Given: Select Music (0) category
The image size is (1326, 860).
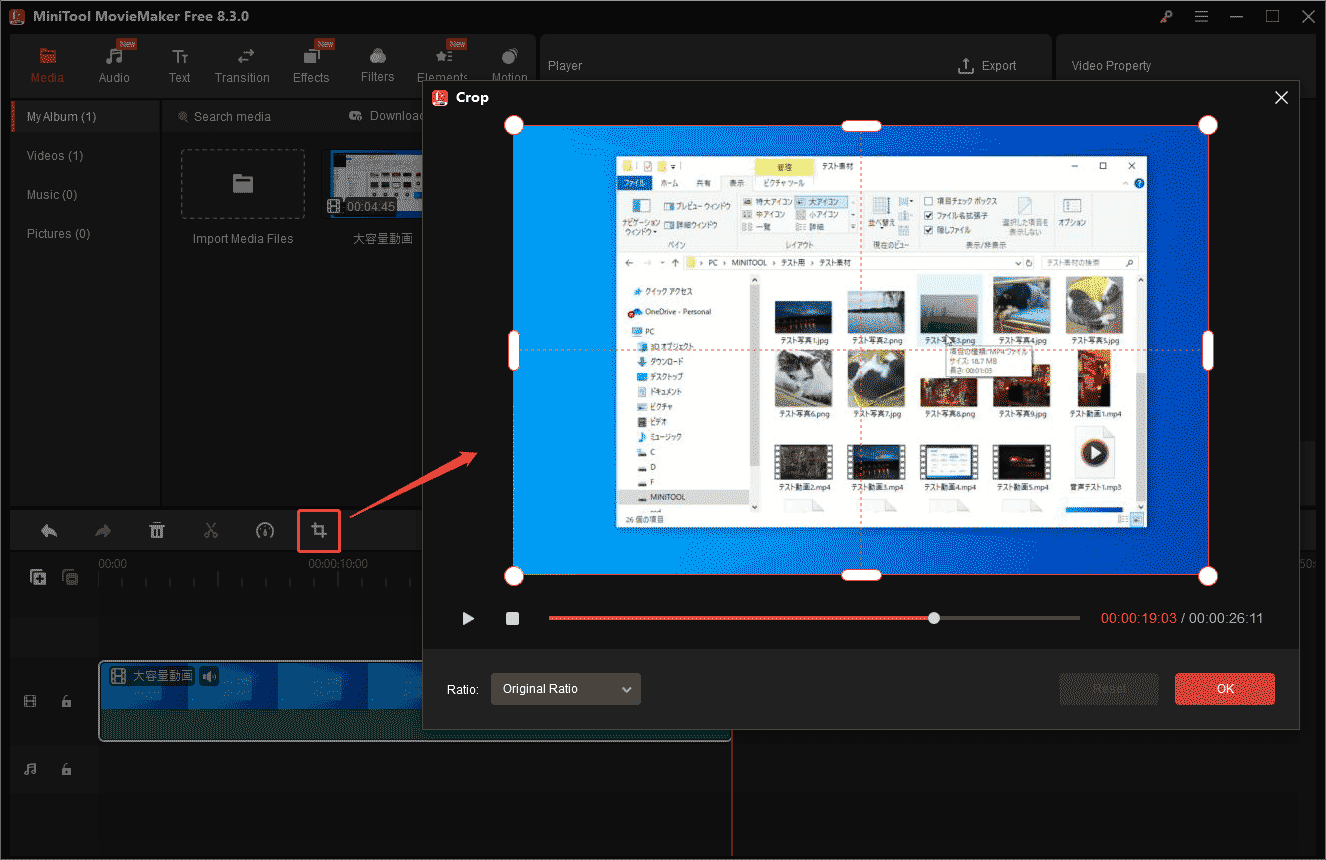Looking at the screenshot, I should [51, 195].
